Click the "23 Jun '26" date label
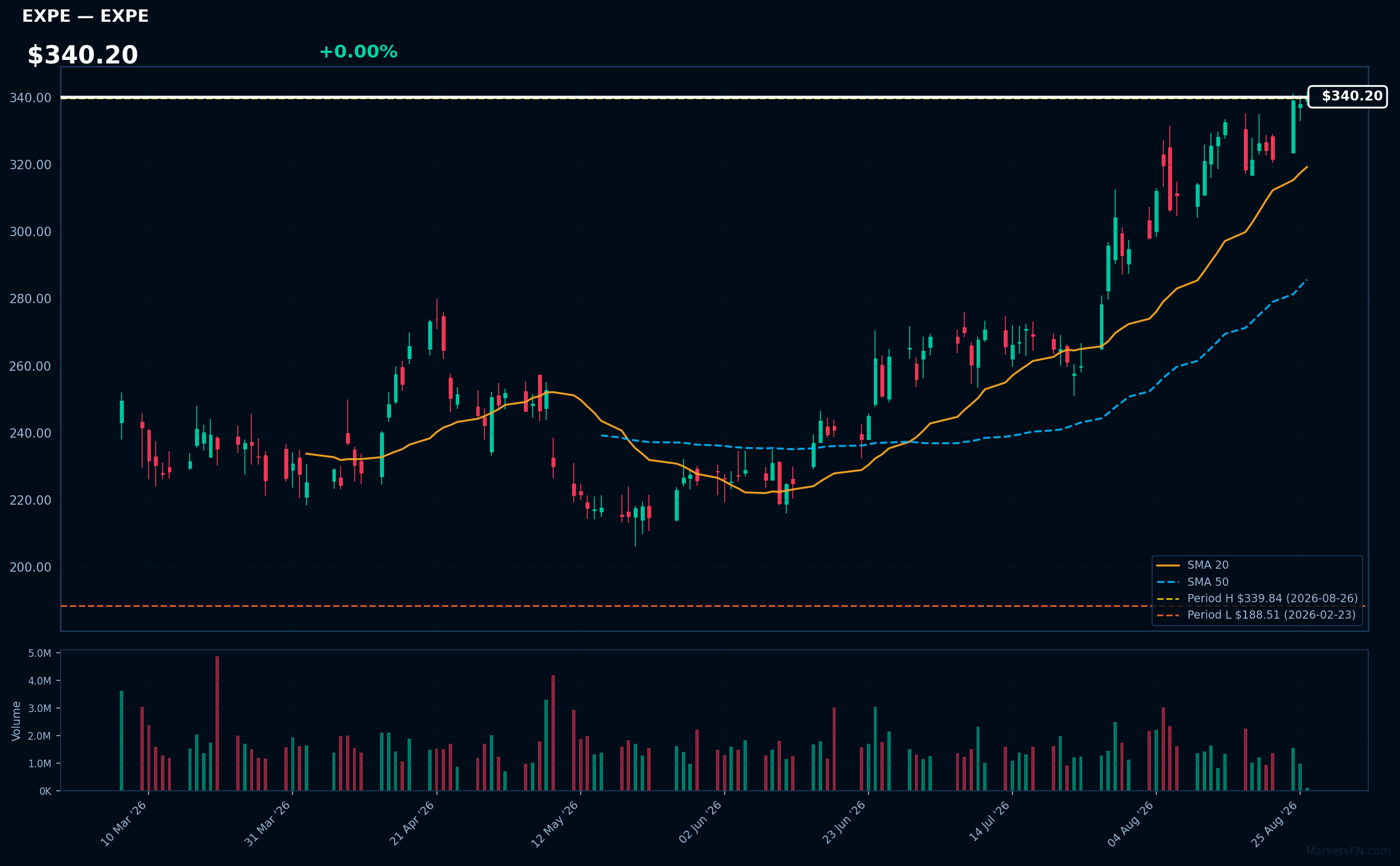The image size is (1400, 866). pos(844,823)
